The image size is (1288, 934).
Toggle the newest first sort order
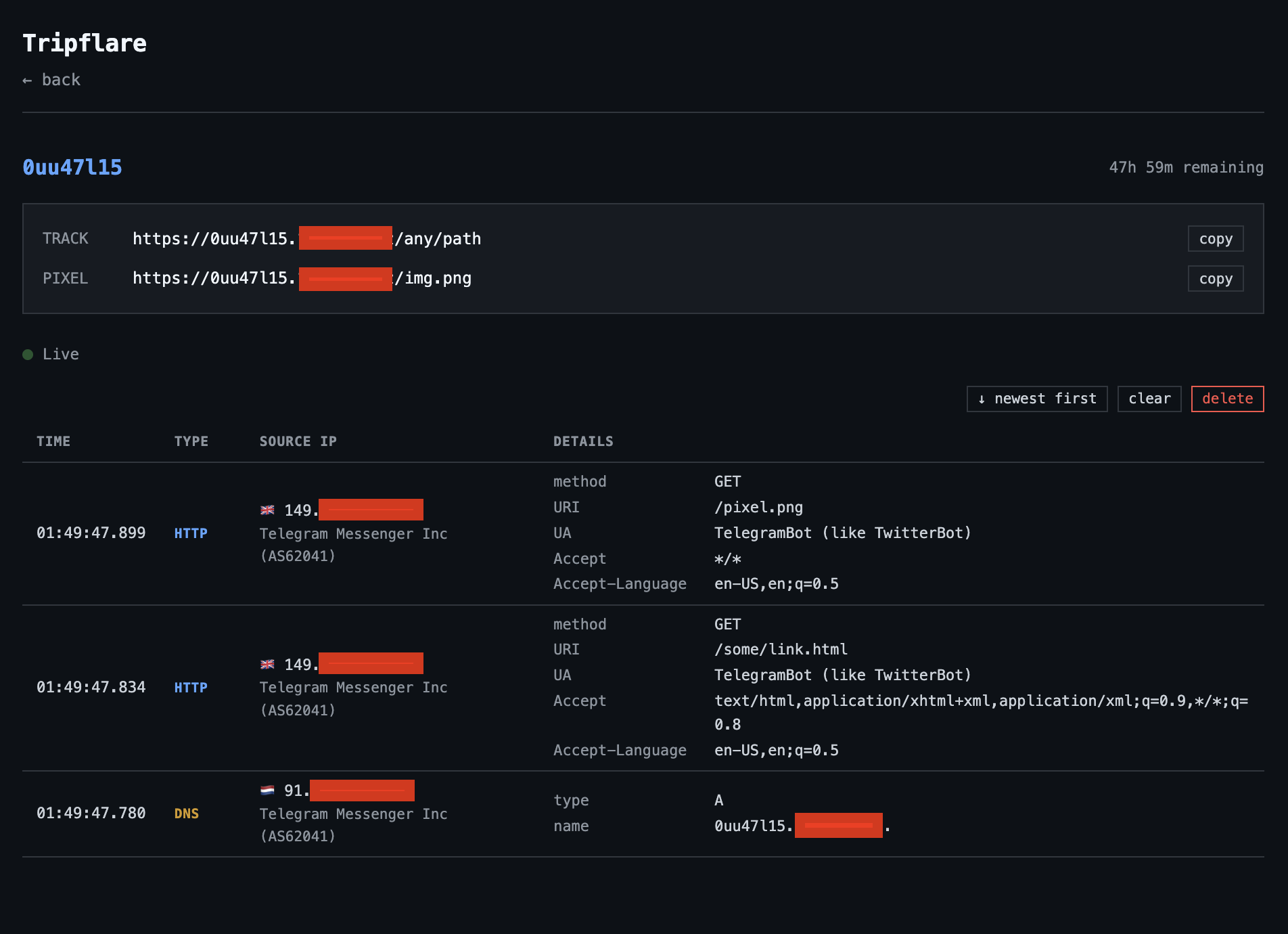pos(1036,399)
